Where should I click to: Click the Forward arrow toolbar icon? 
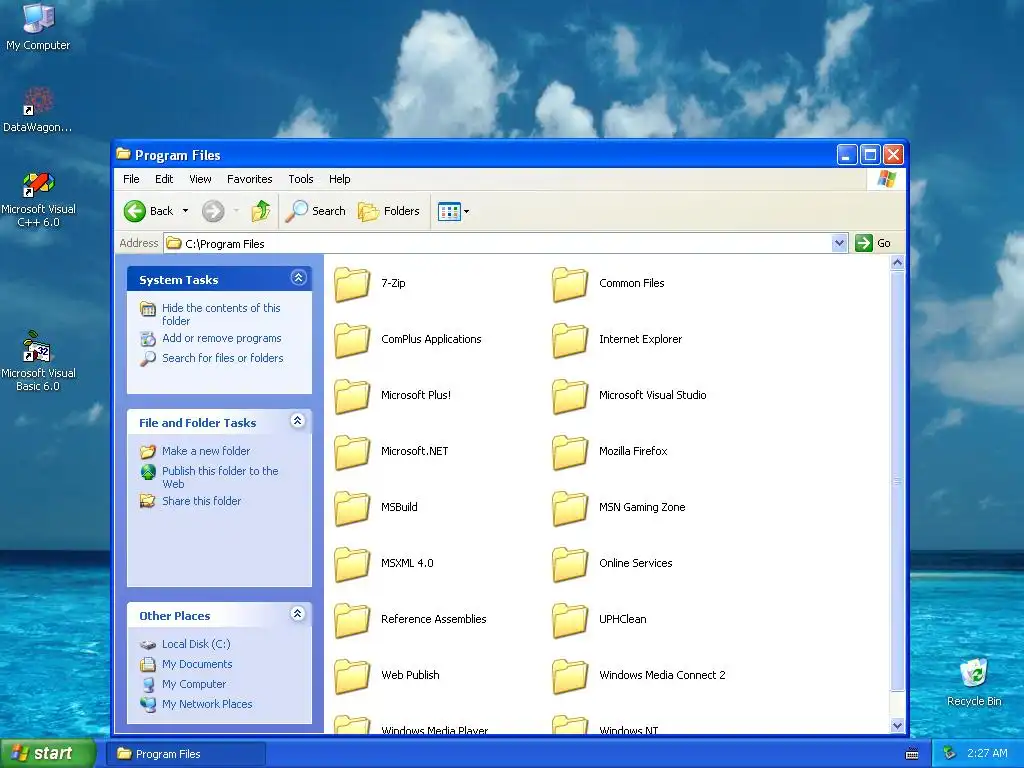[213, 211]
